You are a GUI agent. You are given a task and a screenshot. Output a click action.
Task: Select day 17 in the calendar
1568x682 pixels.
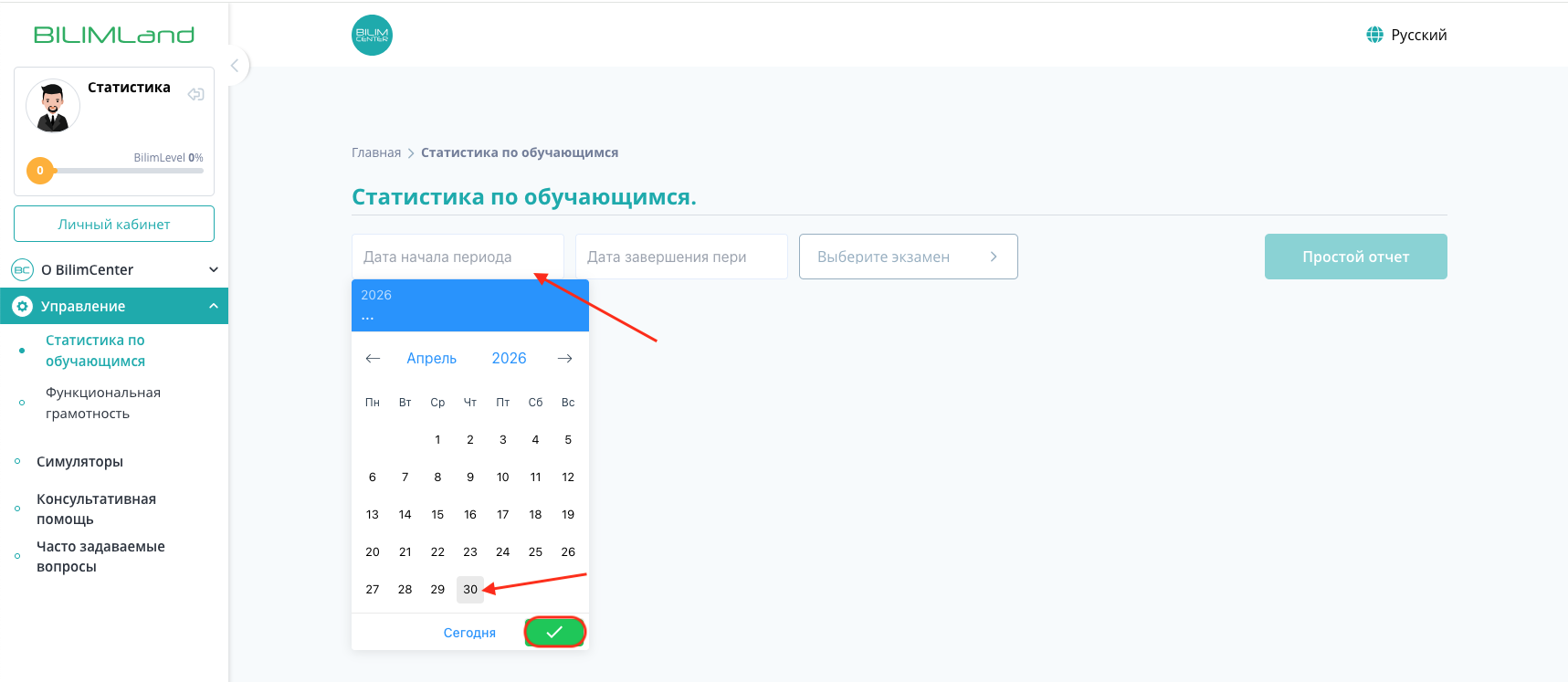503,514
